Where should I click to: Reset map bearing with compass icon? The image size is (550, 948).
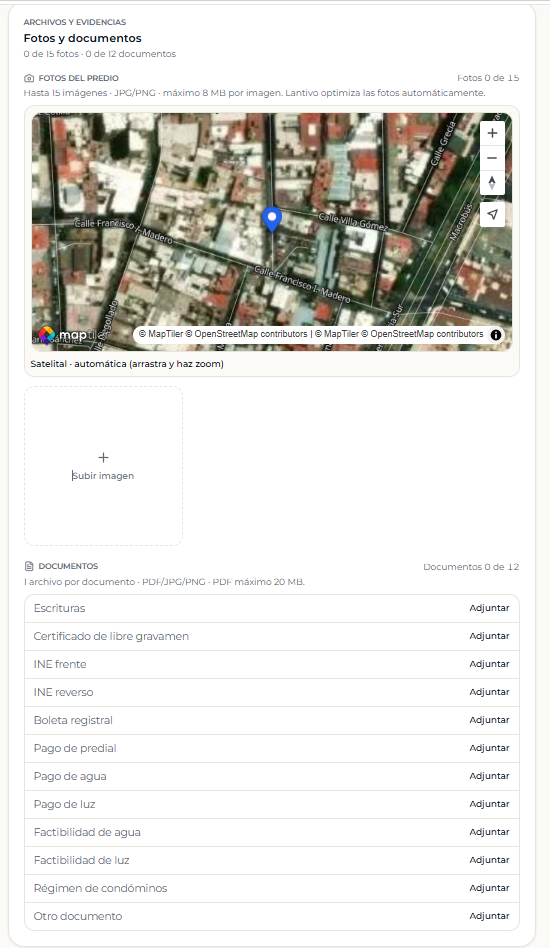(492, 183)
